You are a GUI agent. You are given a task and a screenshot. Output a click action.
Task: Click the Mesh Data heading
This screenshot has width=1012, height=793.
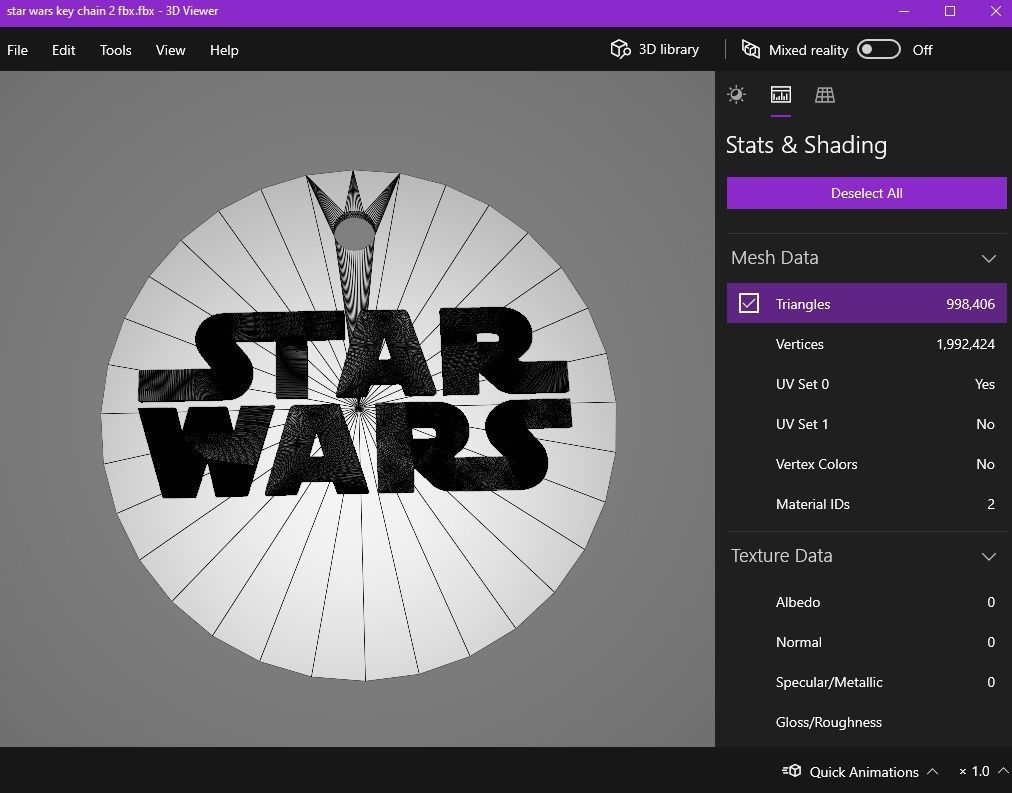point(774,257)
